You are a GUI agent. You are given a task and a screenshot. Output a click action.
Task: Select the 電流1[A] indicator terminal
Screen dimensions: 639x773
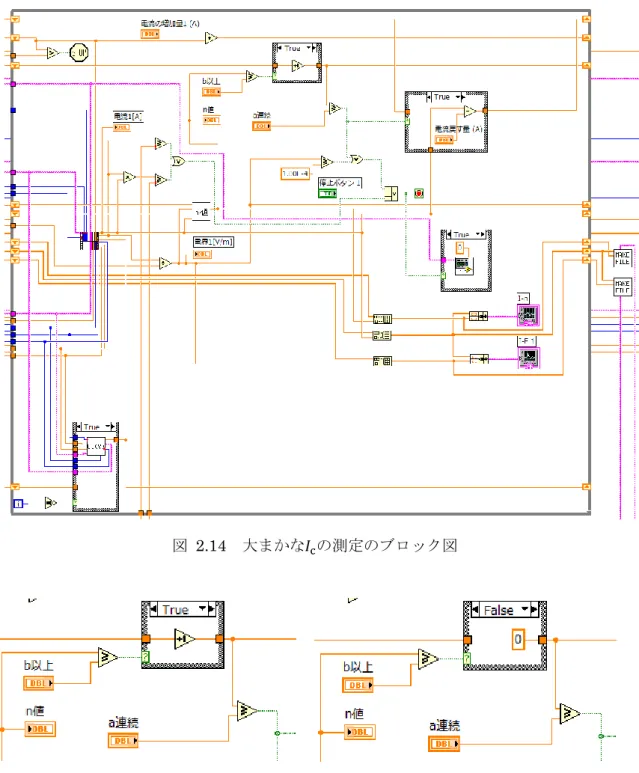pos(122,127)
